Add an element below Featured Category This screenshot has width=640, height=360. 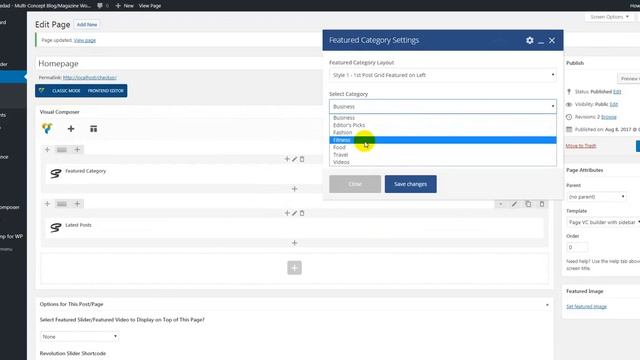(294, 189)
